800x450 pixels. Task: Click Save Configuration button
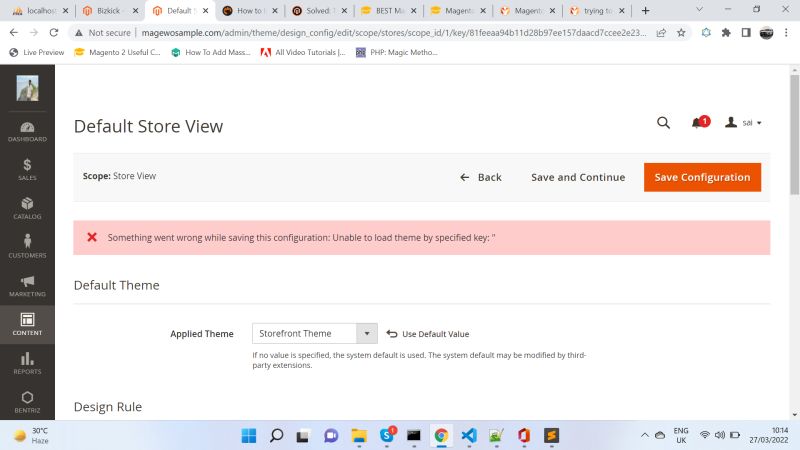click(702, 177)
